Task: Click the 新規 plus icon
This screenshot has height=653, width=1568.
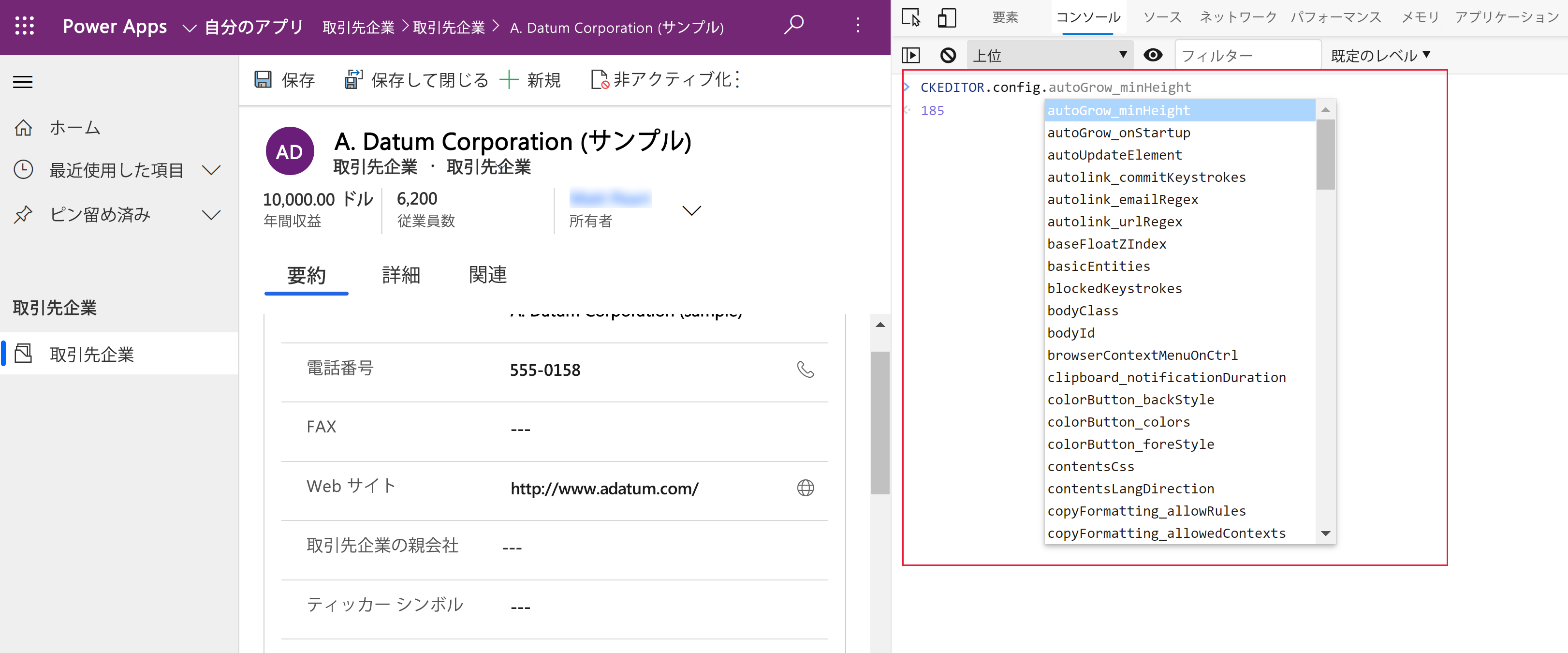Action: point(508,79)
